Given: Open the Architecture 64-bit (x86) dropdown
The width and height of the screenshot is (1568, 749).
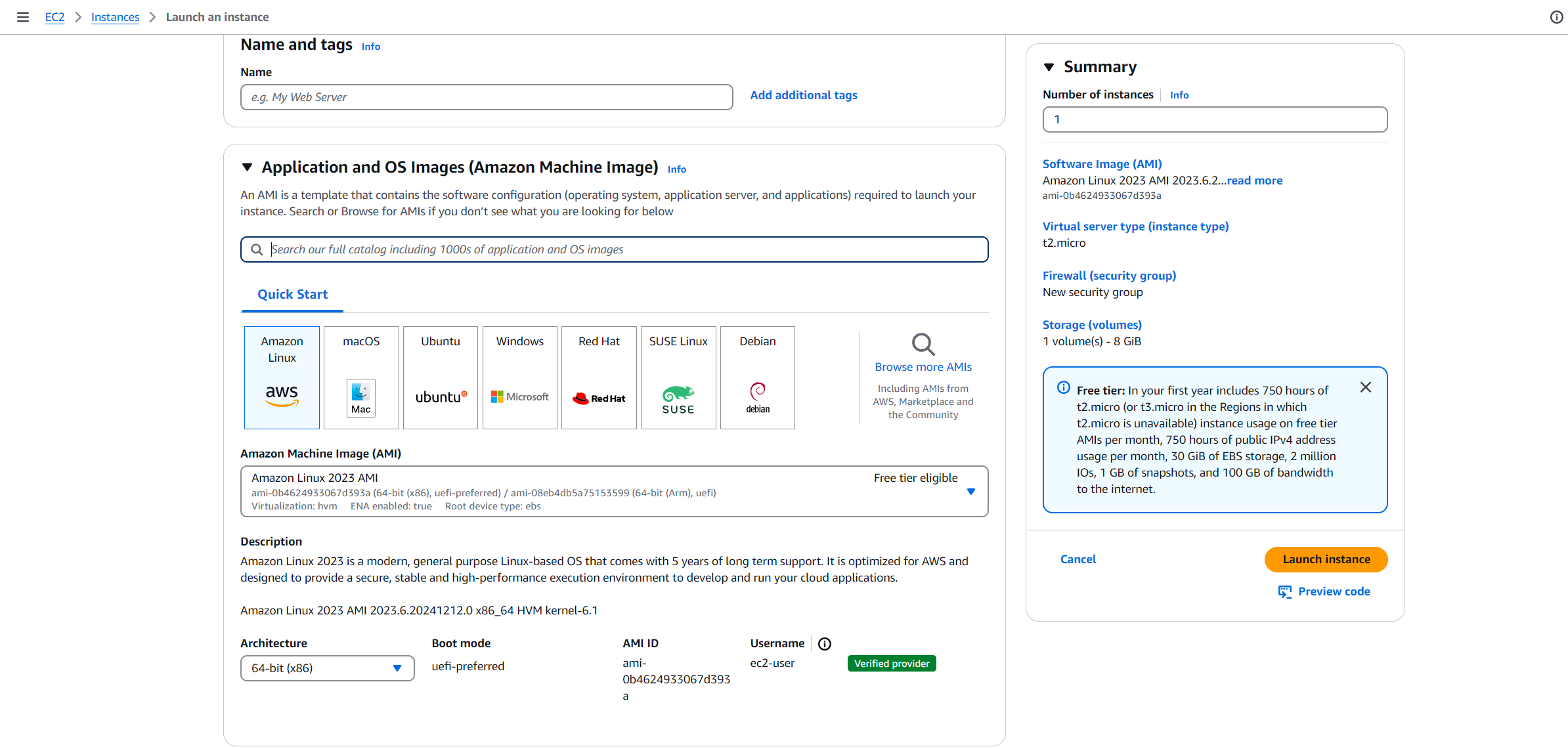Looking at the screenshot, I should (327, 668).
